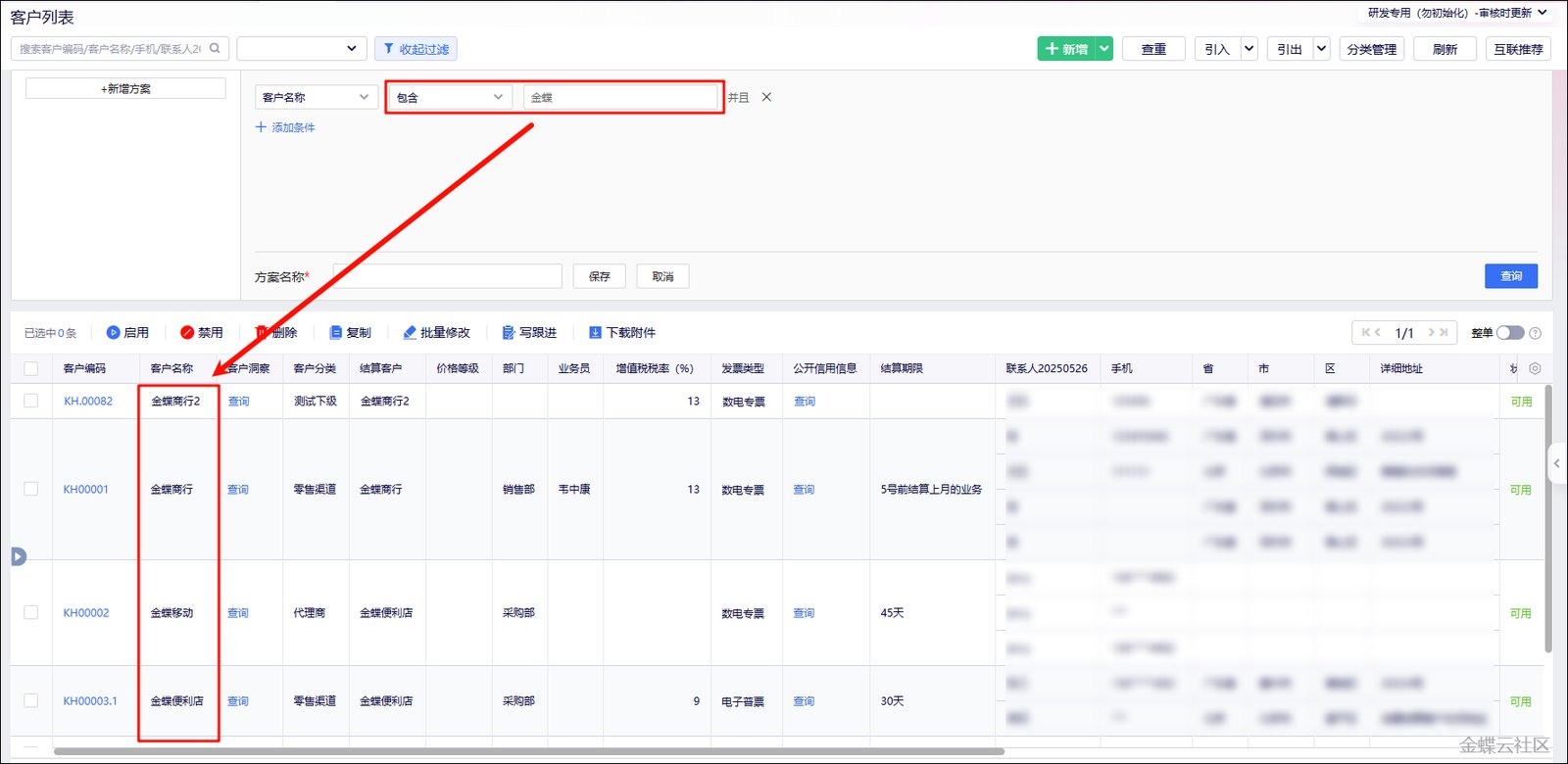Click the 客户编码 column header

pos(84,368)
